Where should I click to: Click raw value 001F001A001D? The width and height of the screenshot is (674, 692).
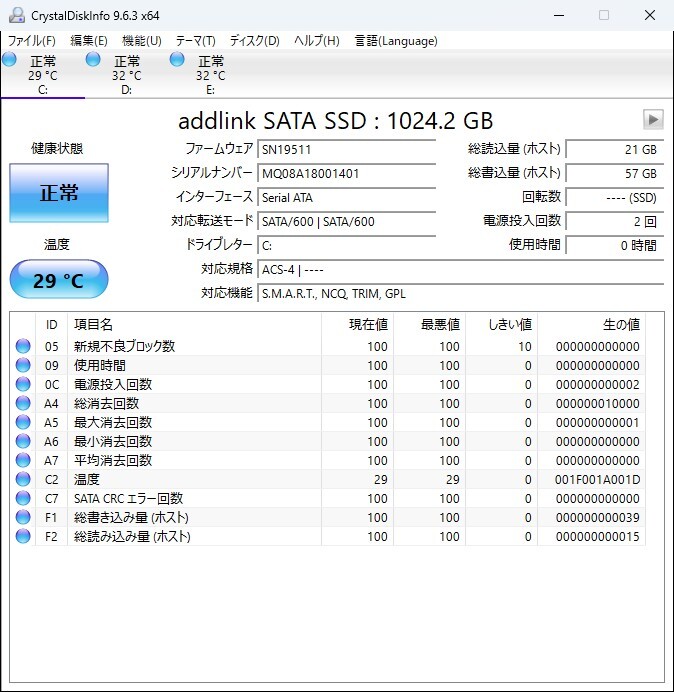[597, 479]
